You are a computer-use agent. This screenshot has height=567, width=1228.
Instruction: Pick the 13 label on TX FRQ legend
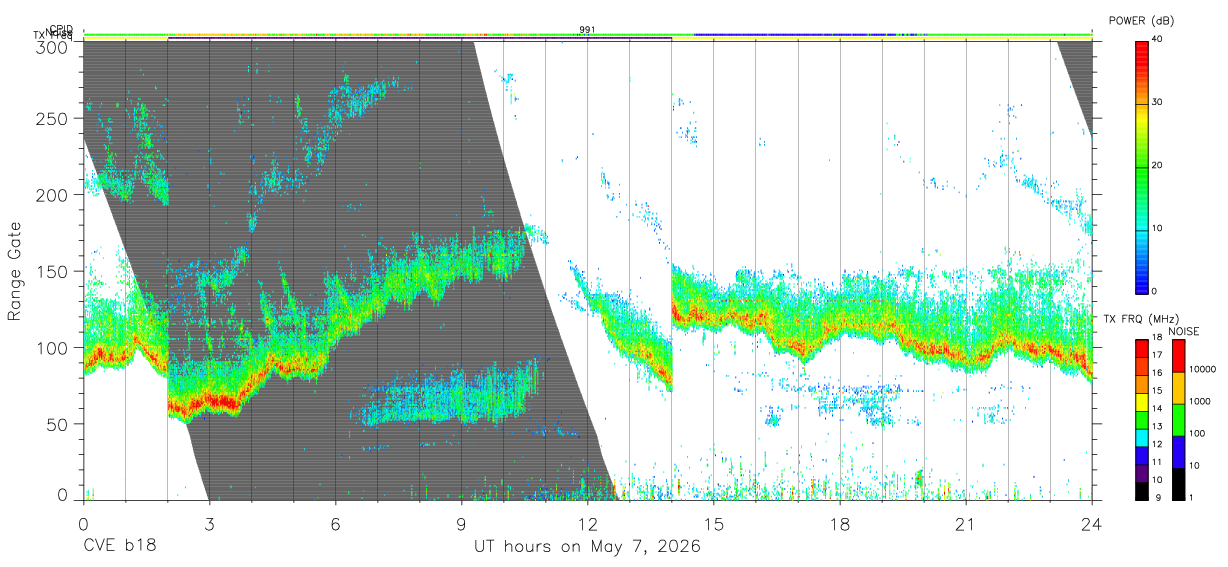[1157, 426]
